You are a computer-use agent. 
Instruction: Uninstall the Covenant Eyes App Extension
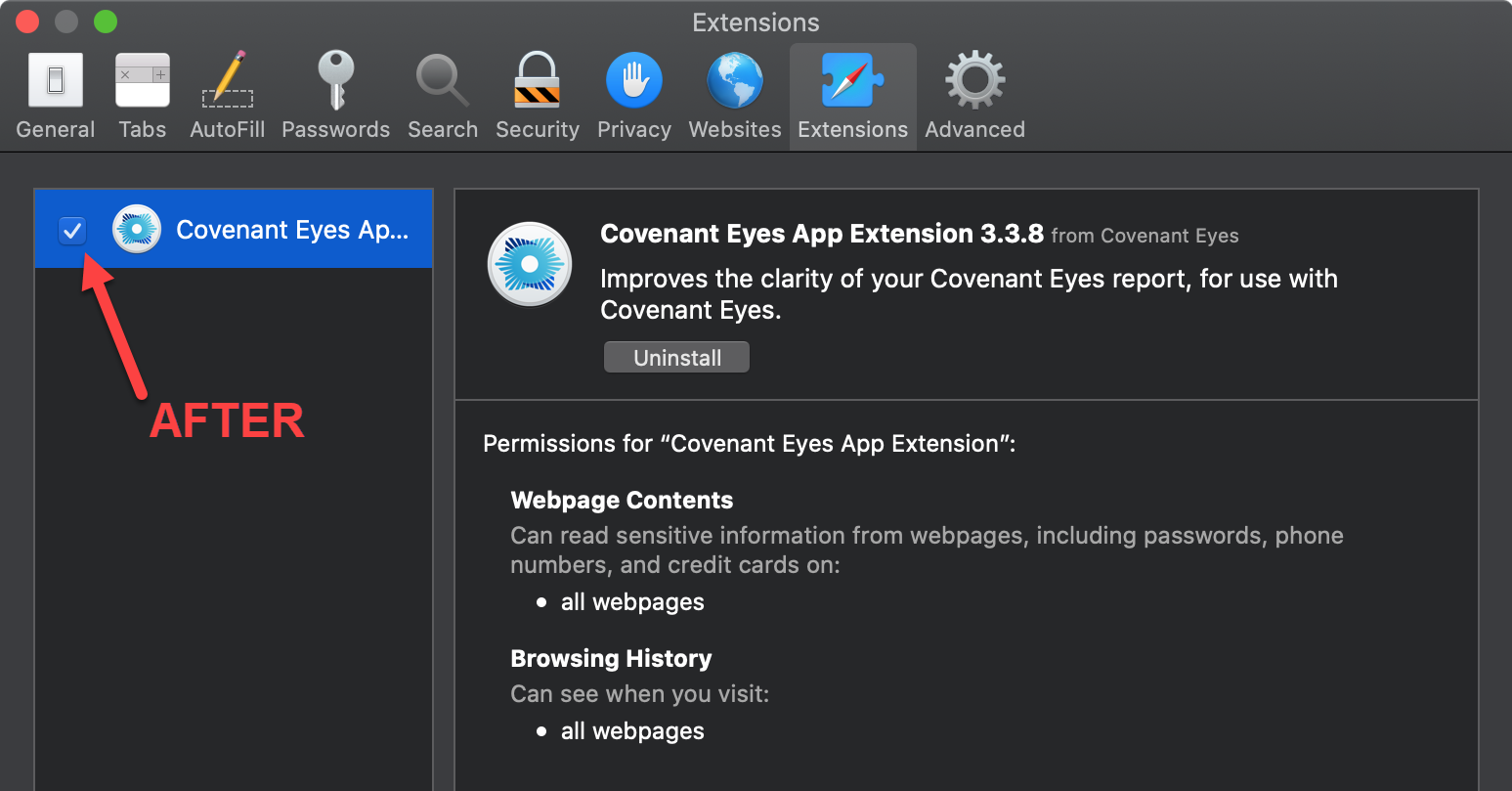(677, 358)
